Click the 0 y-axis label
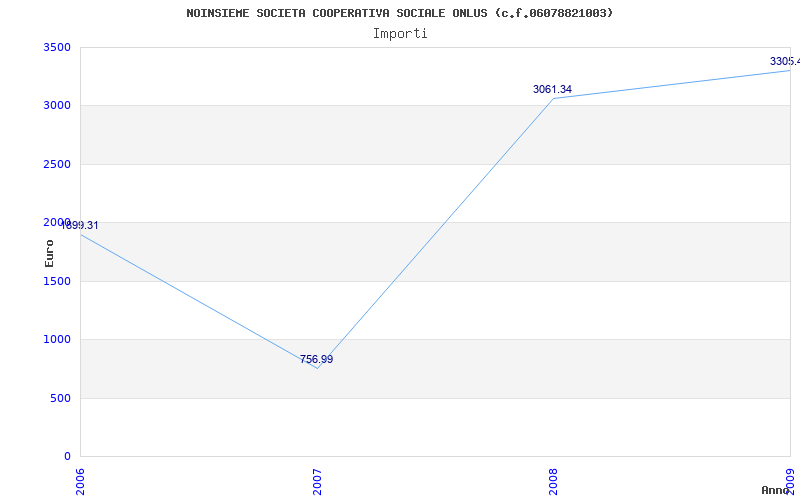 click(67, 456)
